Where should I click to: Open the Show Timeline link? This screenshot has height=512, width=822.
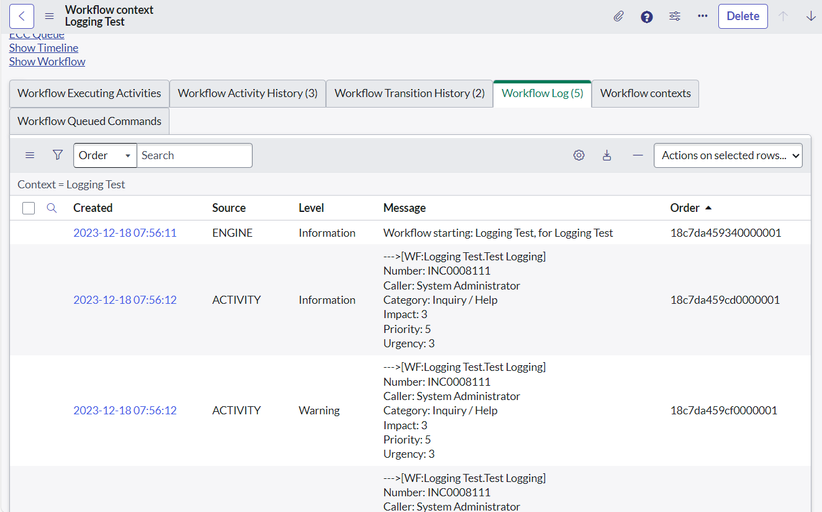[x=44, y=48]
